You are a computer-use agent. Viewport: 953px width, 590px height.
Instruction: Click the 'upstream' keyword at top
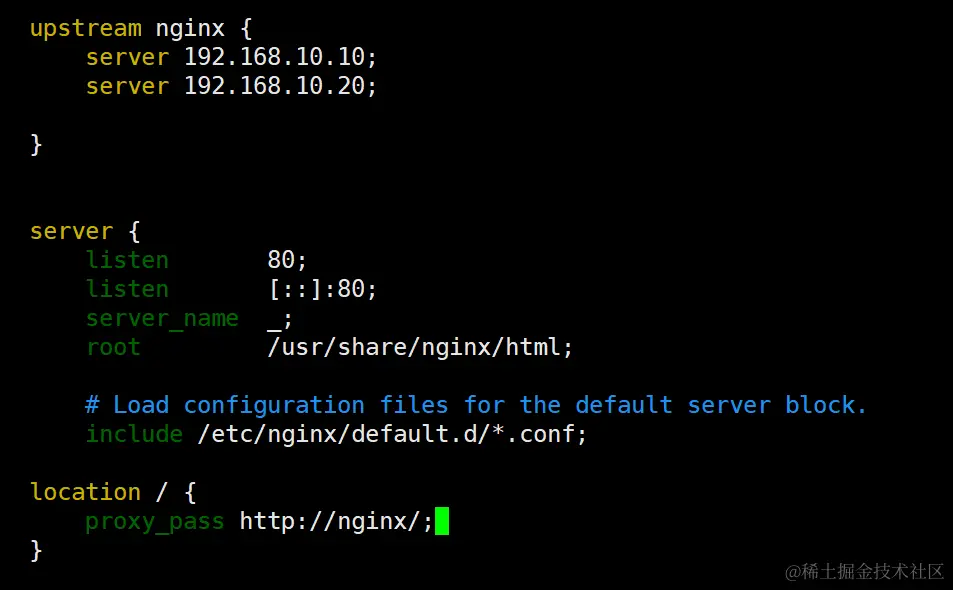point(84,28)
